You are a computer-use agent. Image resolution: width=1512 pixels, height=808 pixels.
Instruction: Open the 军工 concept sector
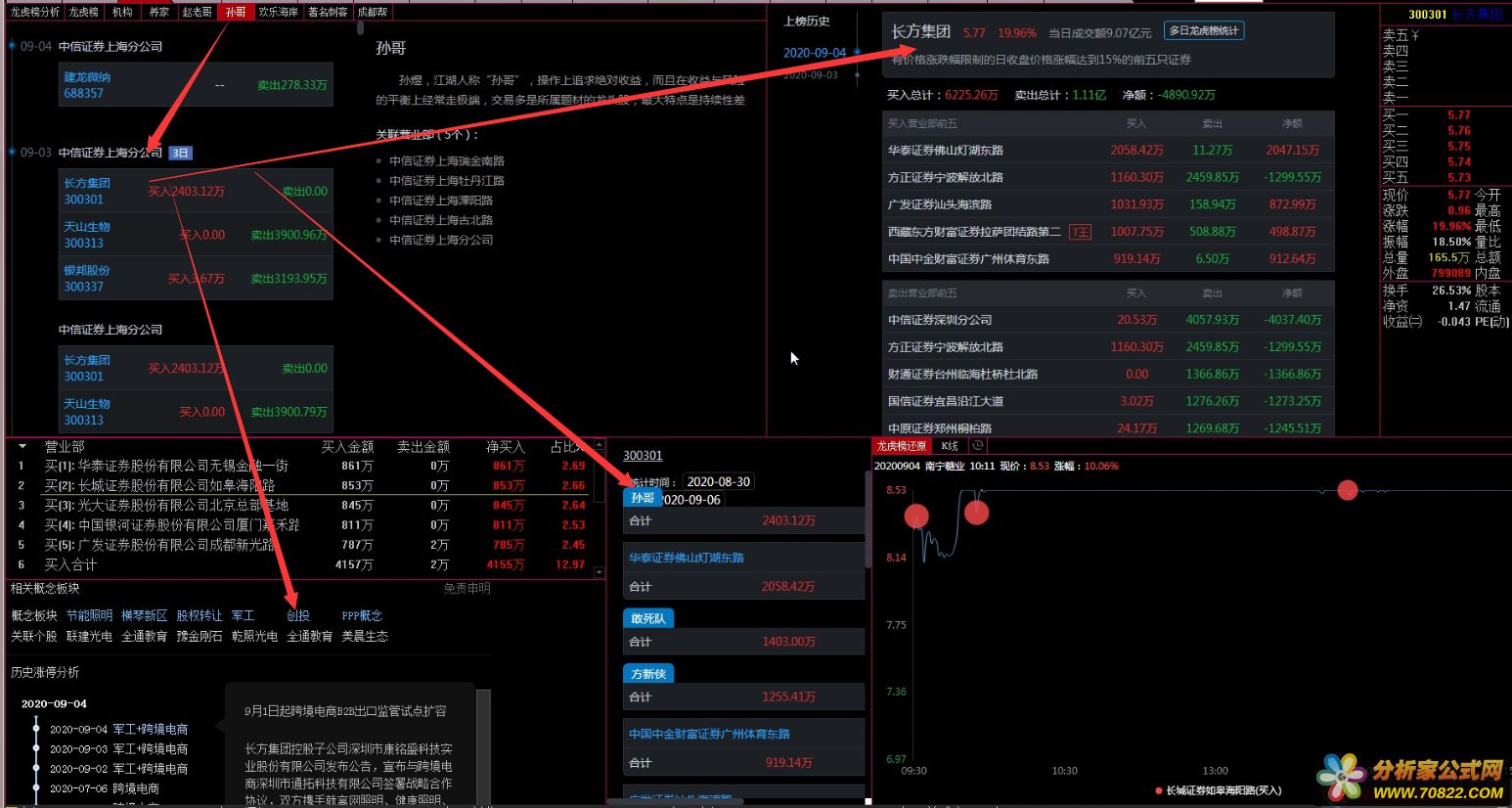[x=243, y=615]
